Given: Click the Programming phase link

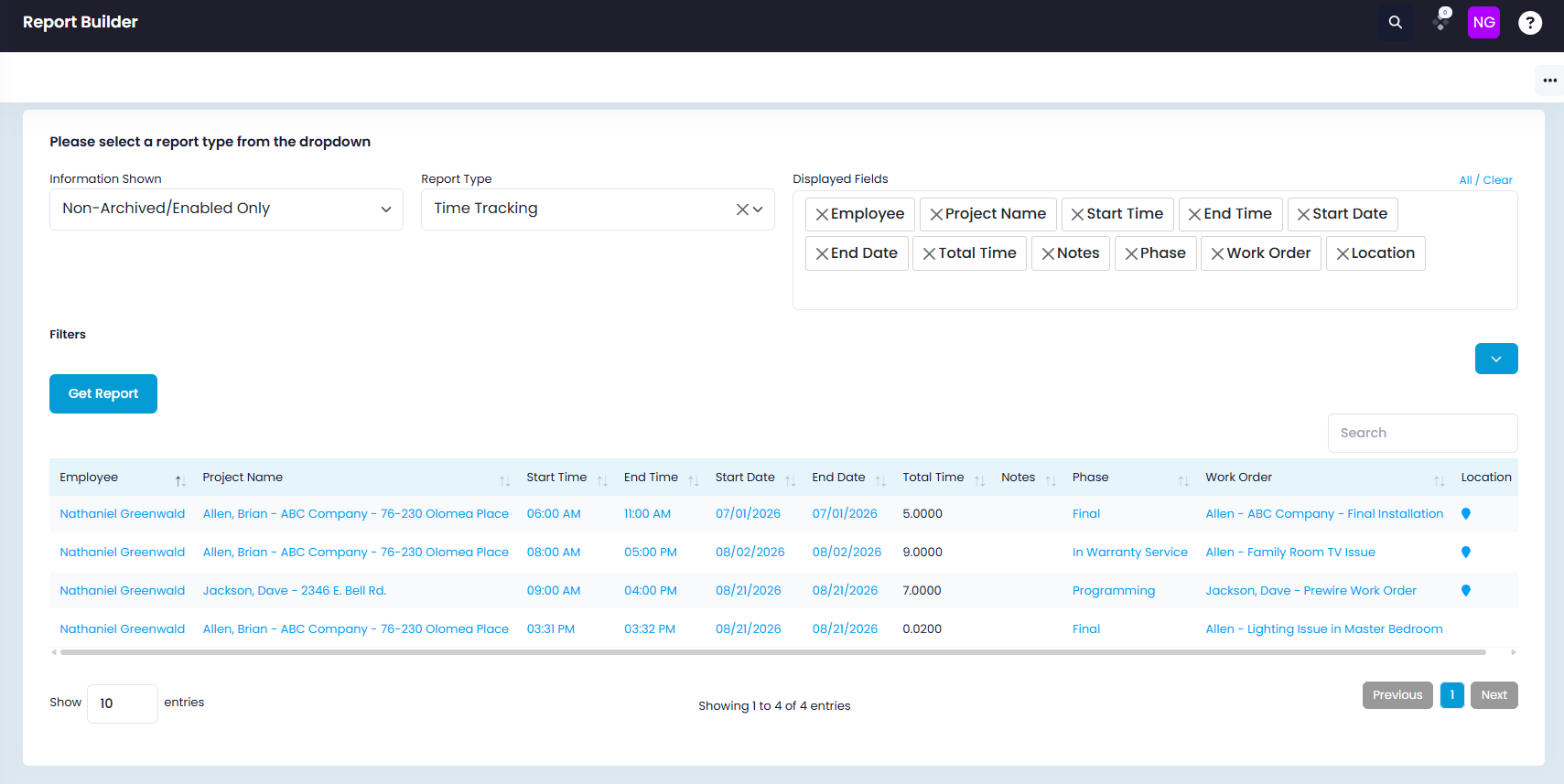Looking at the screenshot, I should tap(1114, 591).
